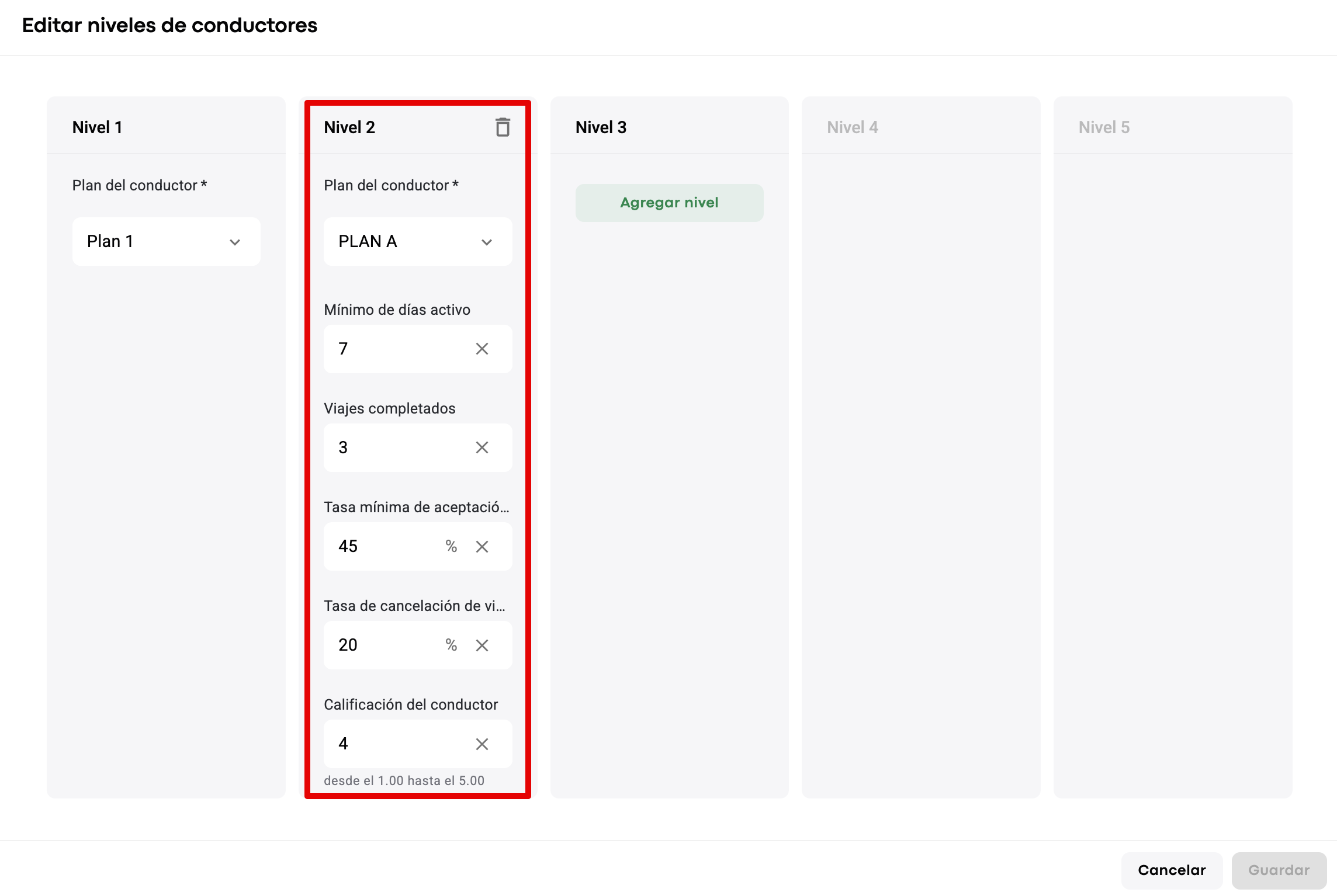The width and height of the screenshot is (1337, 896).
Task: Clear the Calificación del conductor value
Action: click(x=482, y=744)
